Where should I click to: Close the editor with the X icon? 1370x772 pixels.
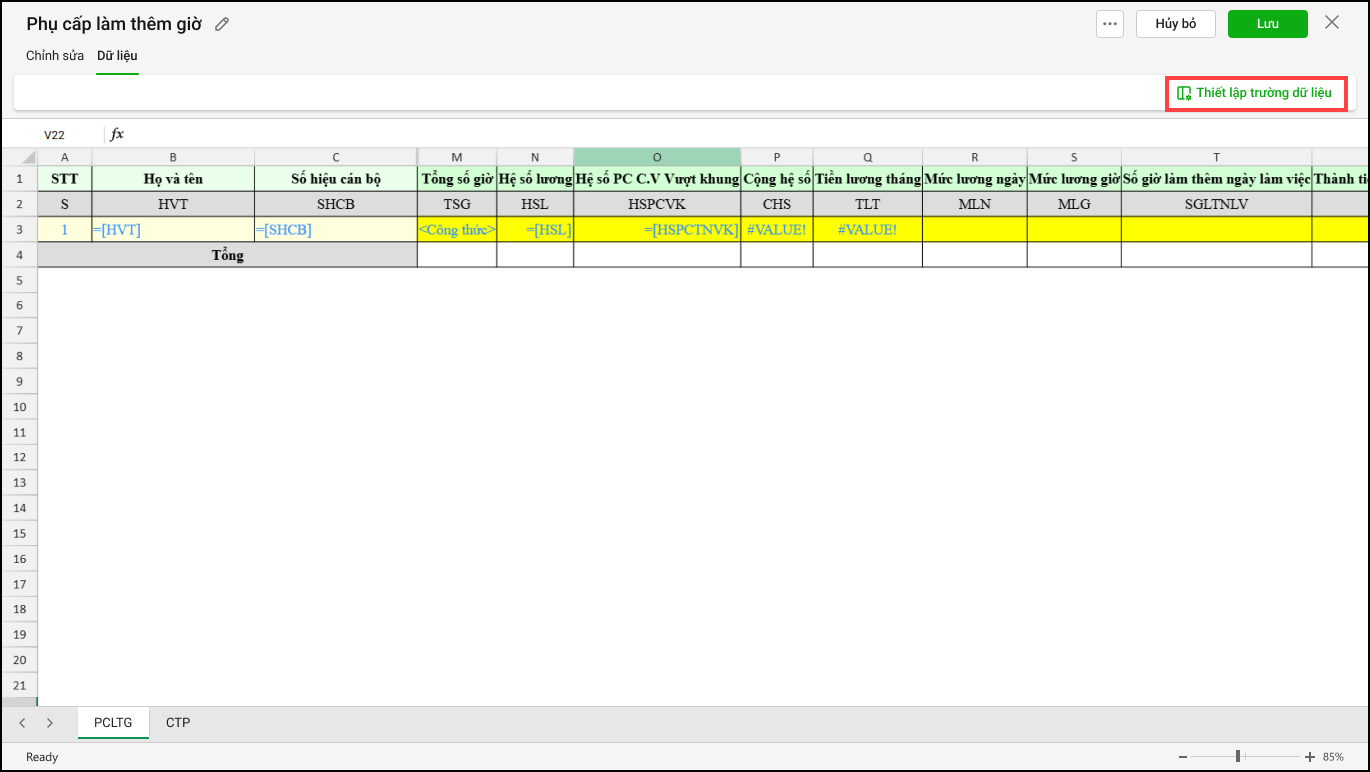(1331, 23)
